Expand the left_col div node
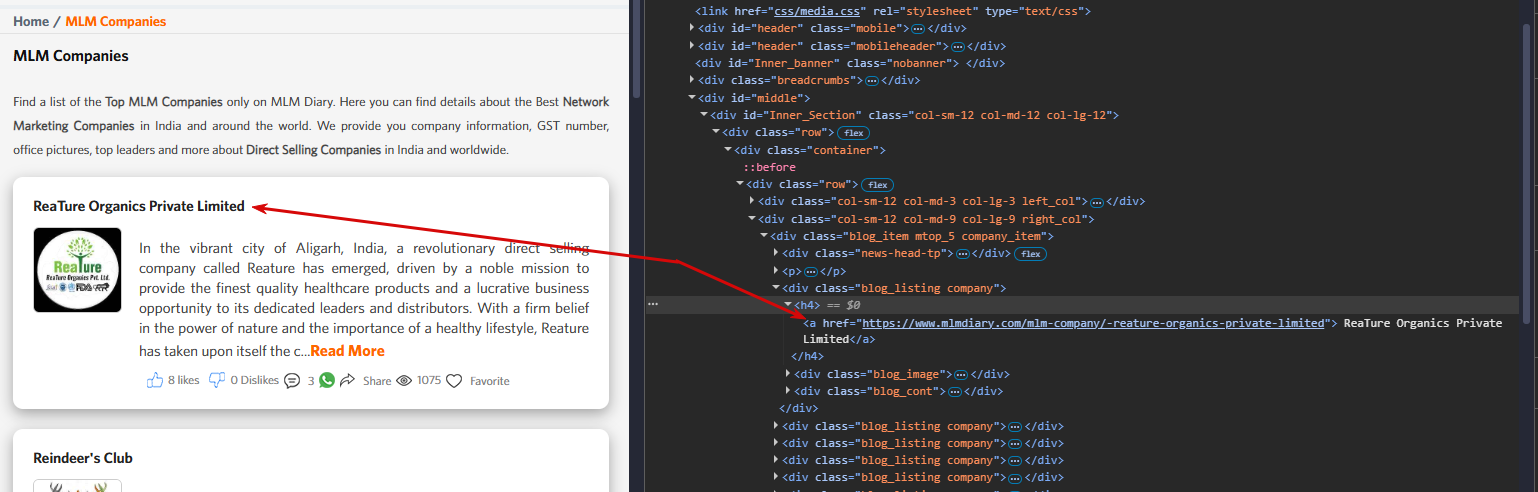The height and width of the screenshot is (492, 1538). pyautogui.click(x=753, y=201)
